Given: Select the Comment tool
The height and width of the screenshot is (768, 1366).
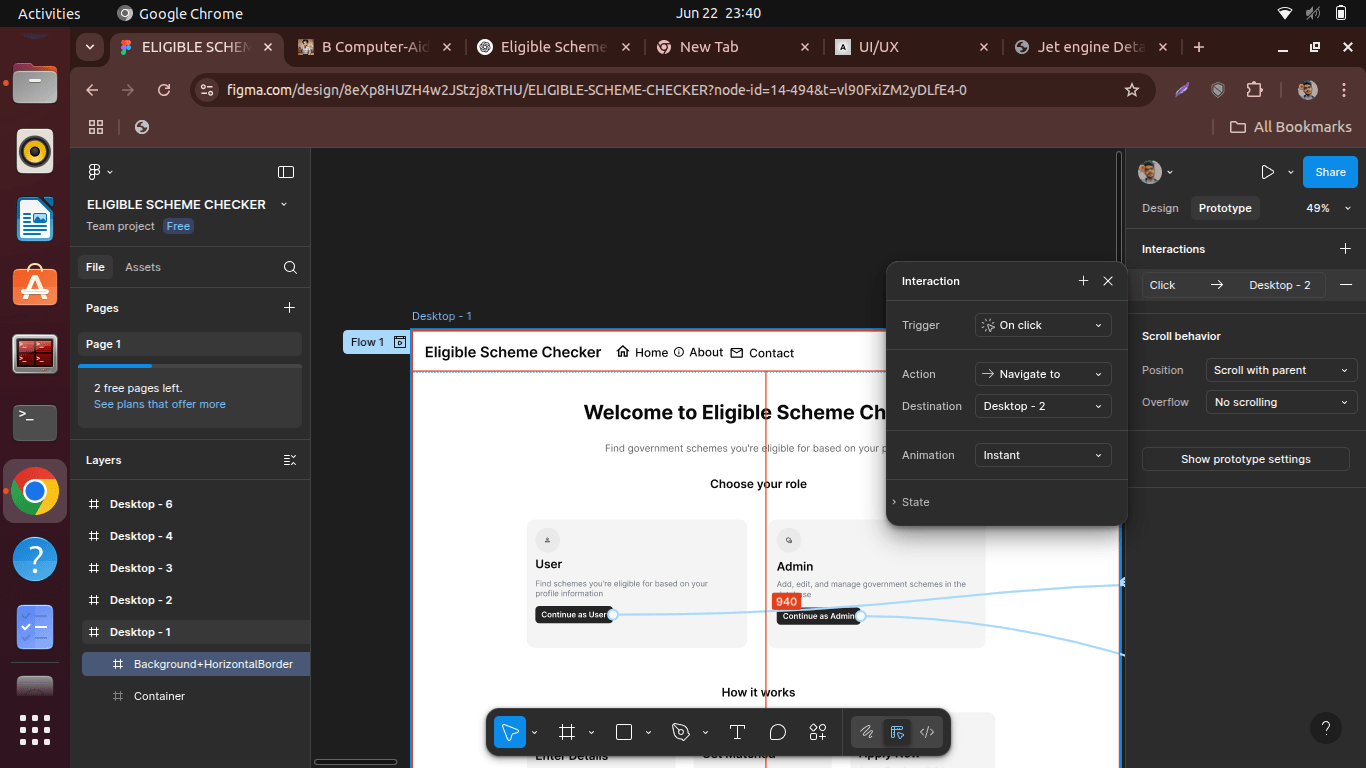Looking at the screenshot, I should click(x=778, y=732).
